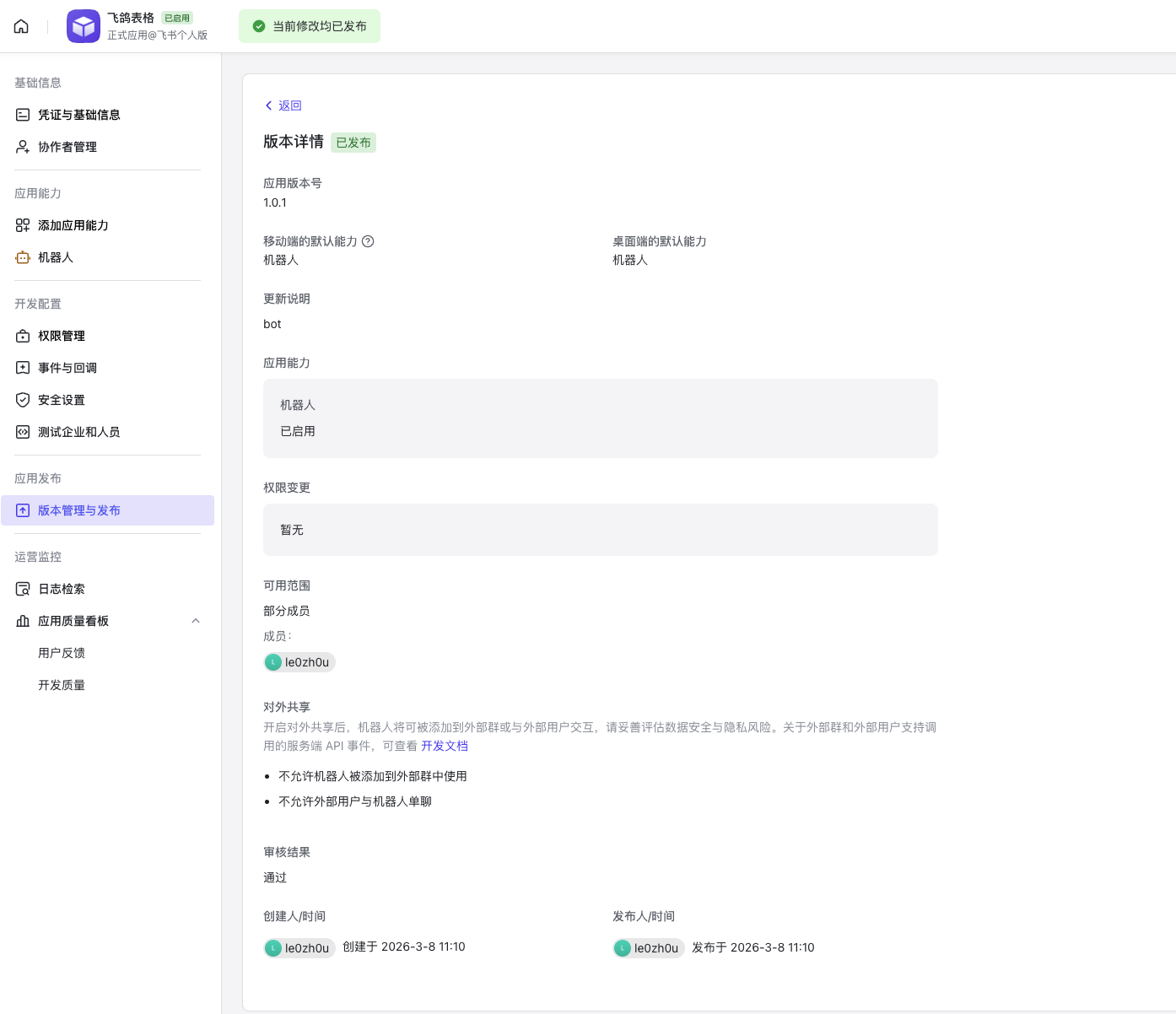Click the 协作者管理 person icon
Screen dimensions: 1176x1014
click(x=23, y=147)
